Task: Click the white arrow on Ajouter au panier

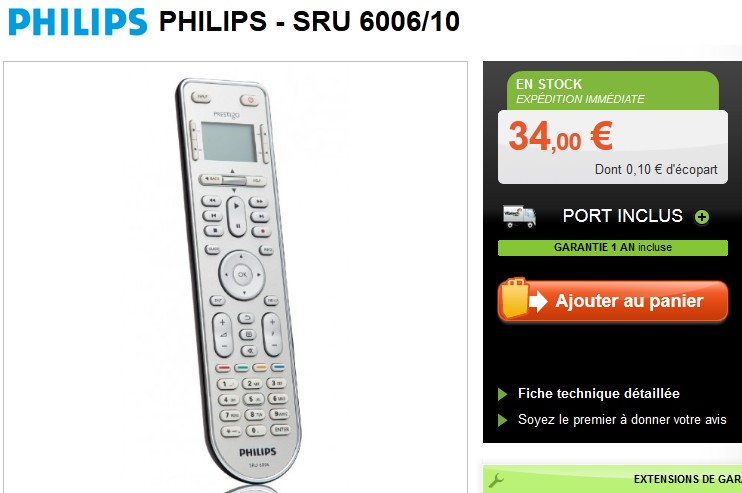Action: tap(538, 301)
